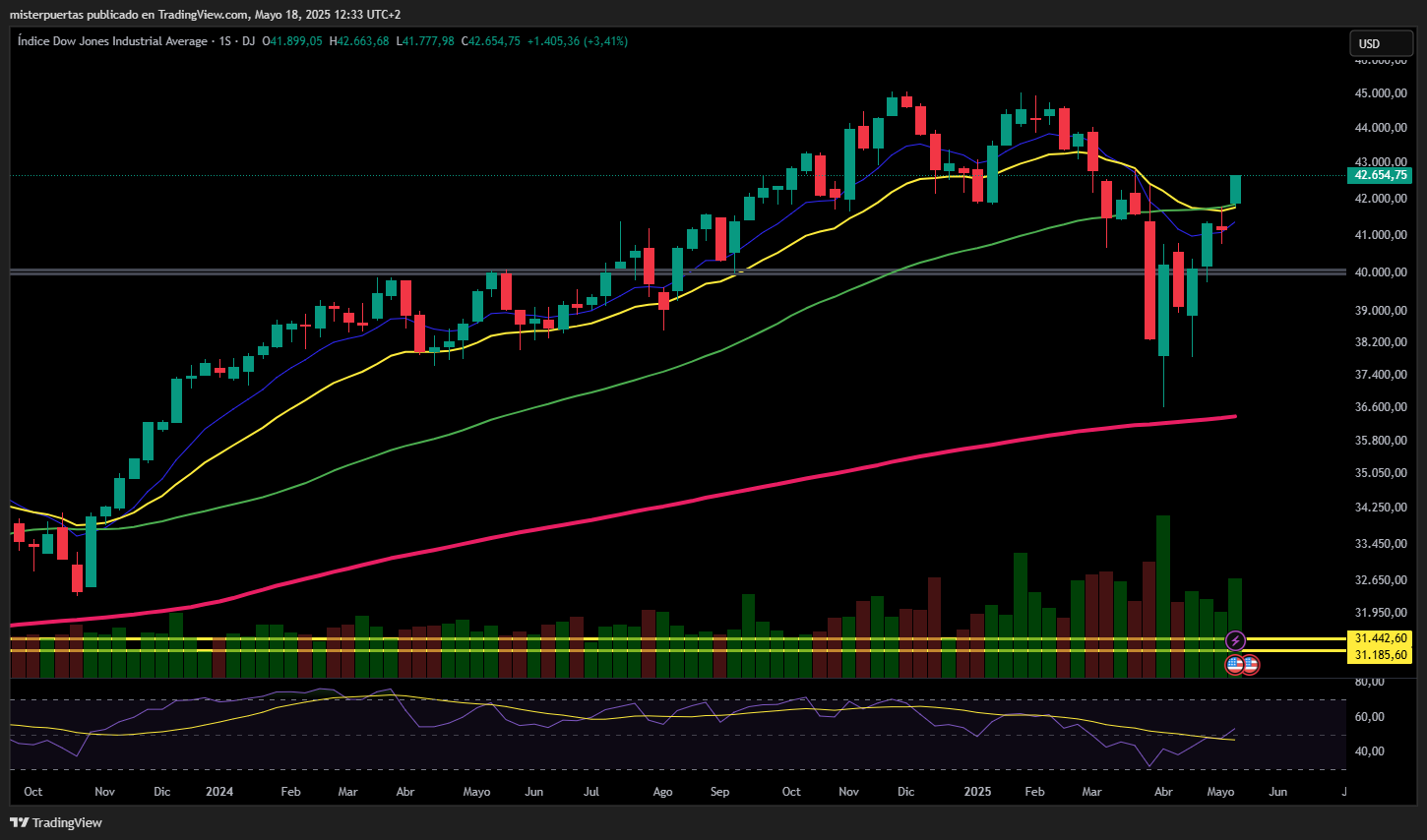
Task: Click the purple lightning bolt event icon
Action: click(x=1235, y=641)
